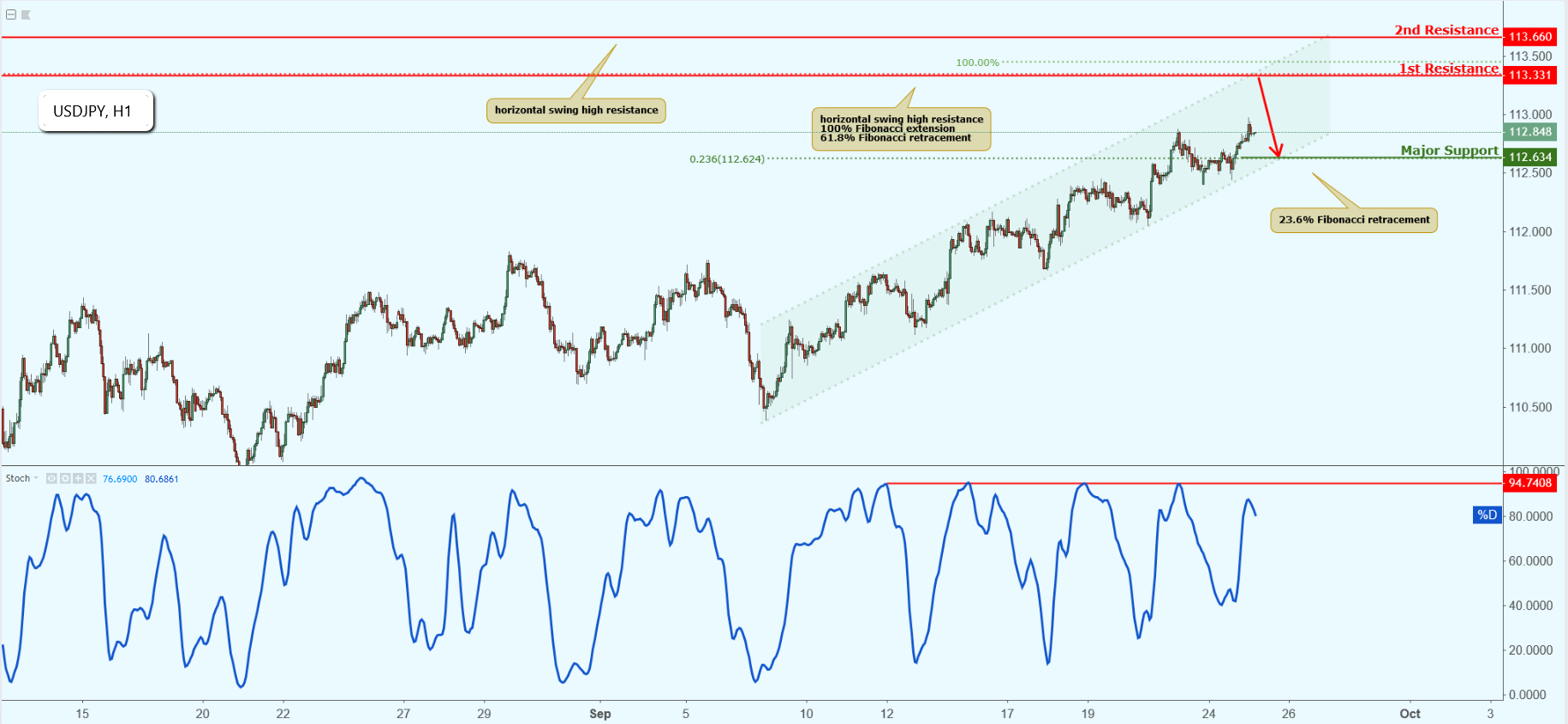Click the 0.0000 stochastic axis label
This screenshot has height=724, width=1568.
coord(1527,695)
